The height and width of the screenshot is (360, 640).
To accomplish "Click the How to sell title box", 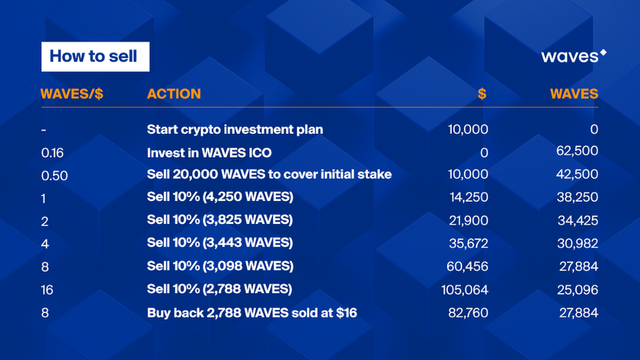I will [x=95, y=57].
